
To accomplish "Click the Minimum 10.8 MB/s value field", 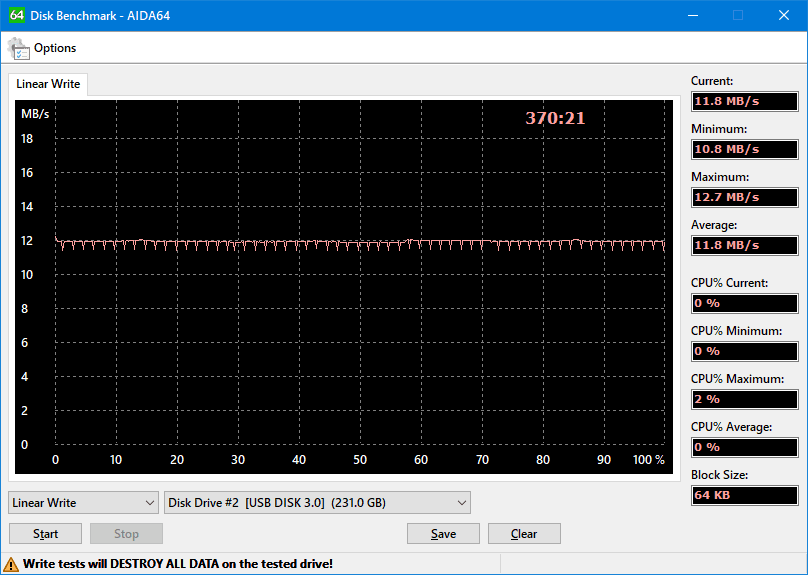I will point(744,149).
